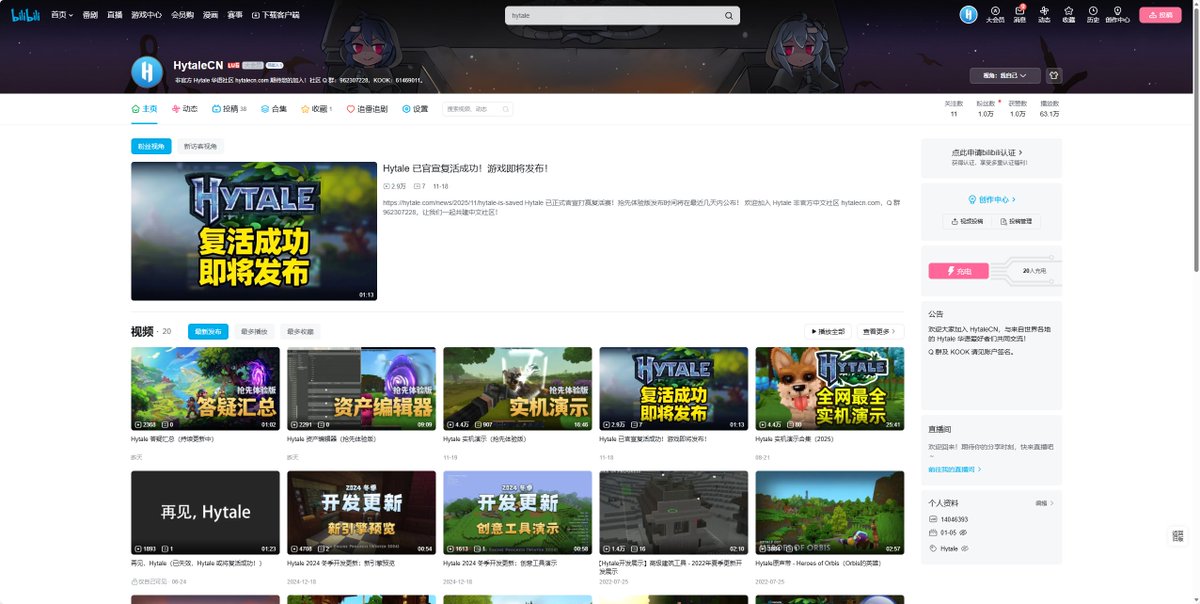
Task: Open 再见, Hytale video thumbnail
Action: [x=205, y=513]
